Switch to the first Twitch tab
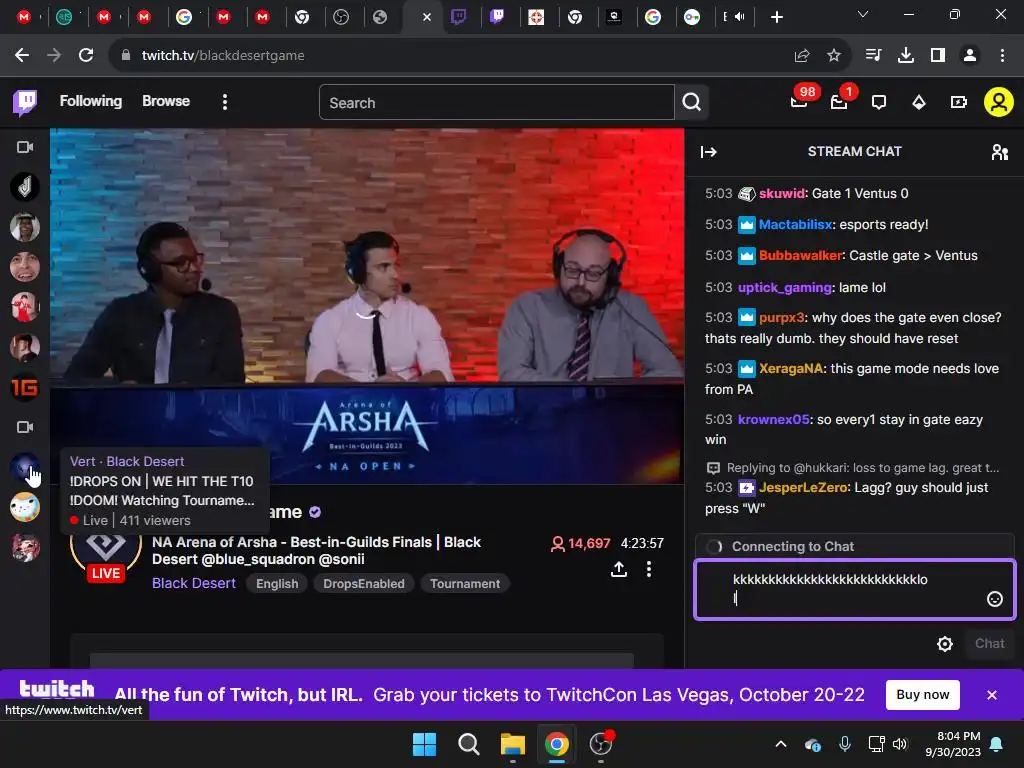This screenshot has height=768, width=1024. pos(458,17)
